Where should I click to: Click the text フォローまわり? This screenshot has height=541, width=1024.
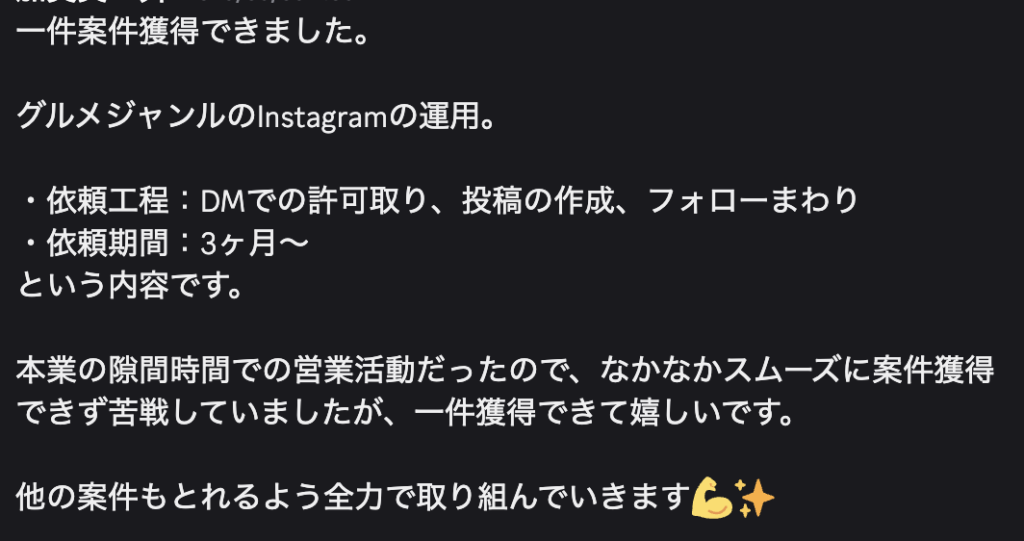point(753,201)
